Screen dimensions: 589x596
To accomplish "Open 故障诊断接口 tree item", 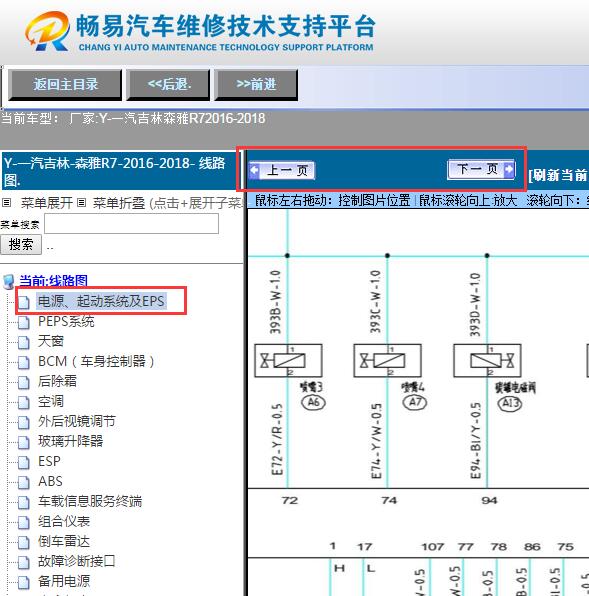I will pos(76,561).
